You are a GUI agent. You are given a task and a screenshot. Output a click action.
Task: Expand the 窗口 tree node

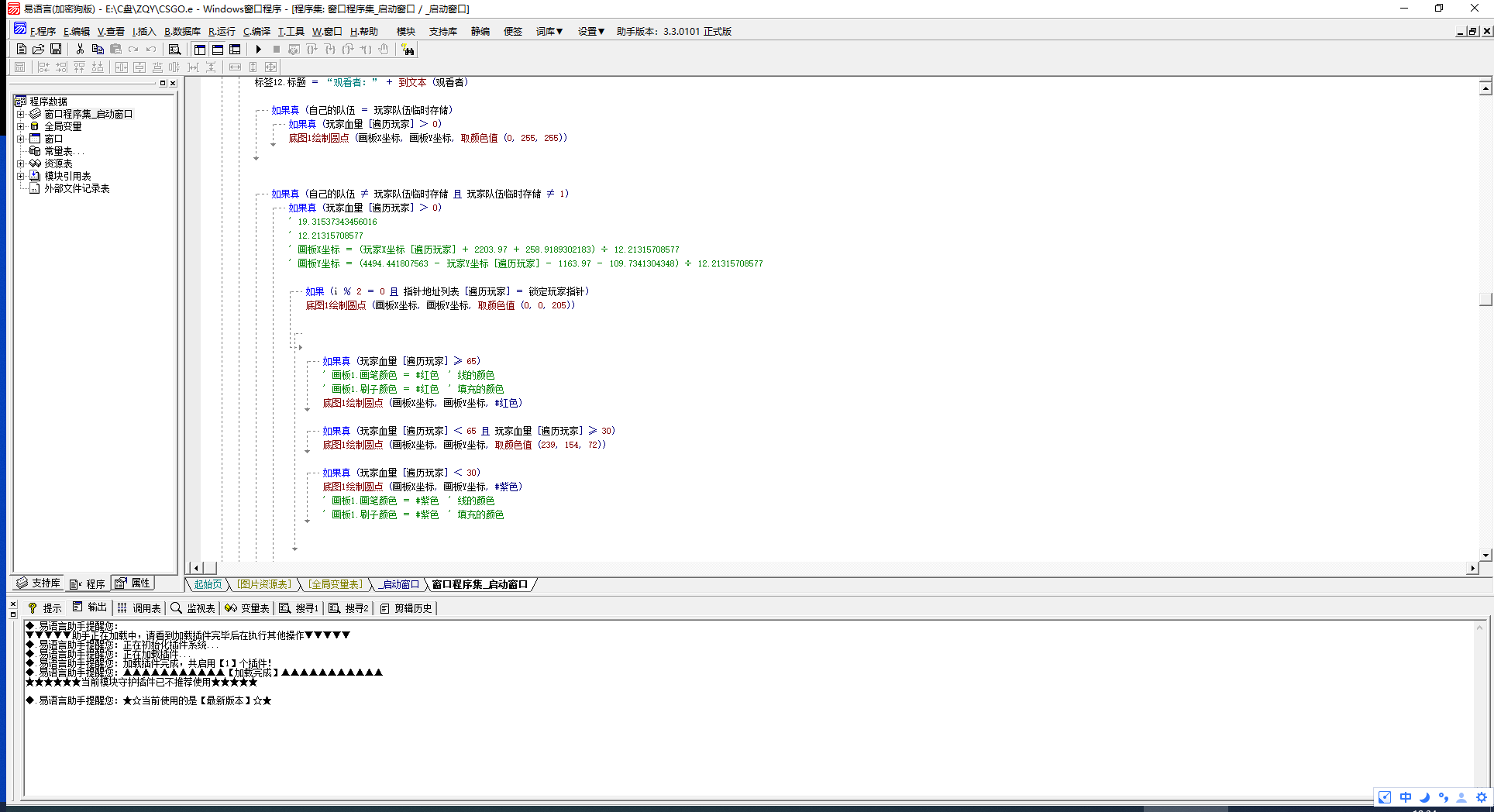click(x=21, y=139)
